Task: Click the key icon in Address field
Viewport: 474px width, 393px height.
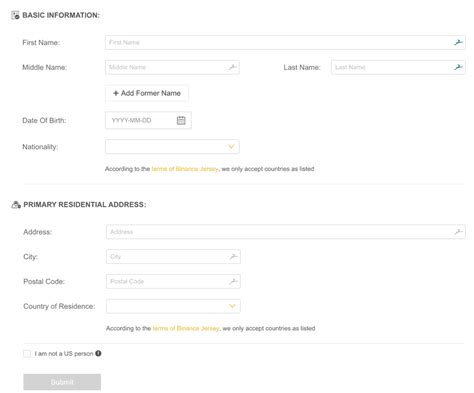Action: 459,232
